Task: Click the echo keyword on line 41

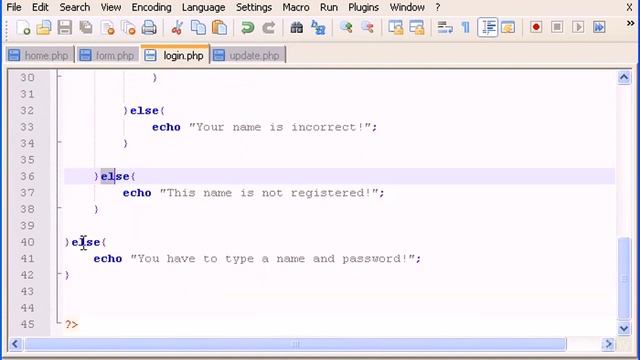Action: pyautogui.click(x=108, y=258)
